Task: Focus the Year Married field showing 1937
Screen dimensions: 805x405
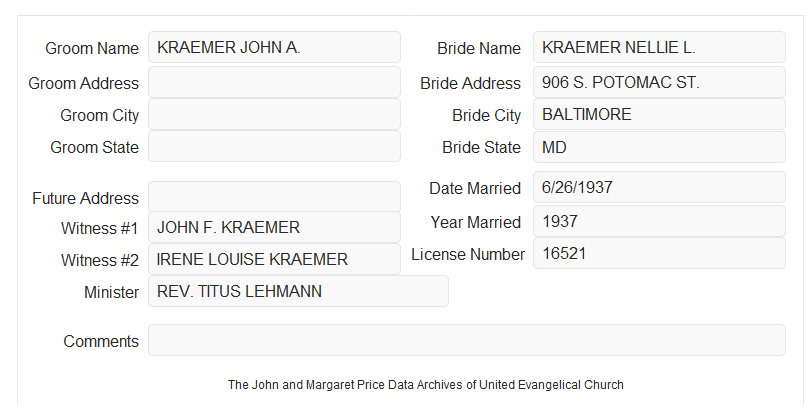Action: click(659, 221)
